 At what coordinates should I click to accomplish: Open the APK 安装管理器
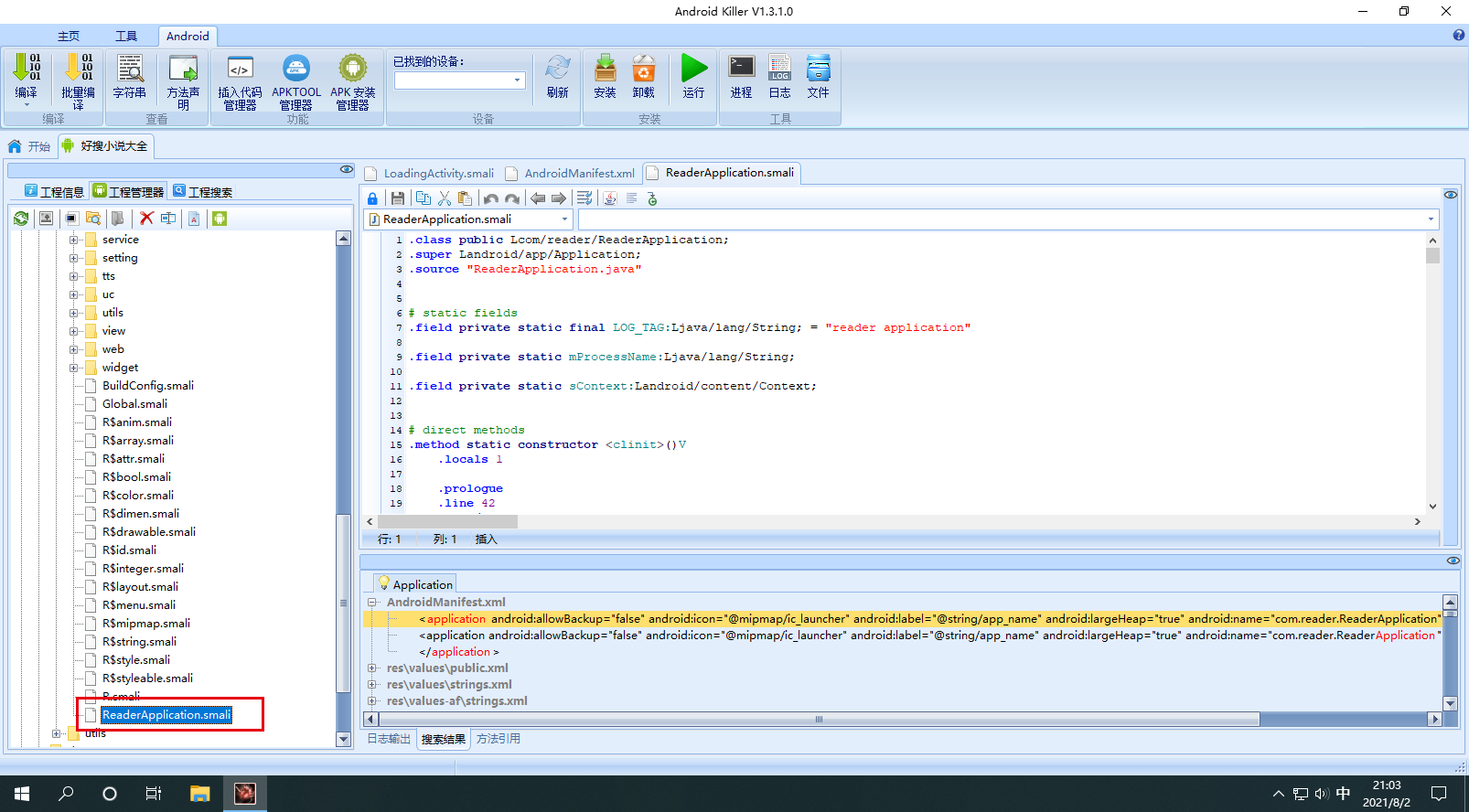[x=353, y=68]
